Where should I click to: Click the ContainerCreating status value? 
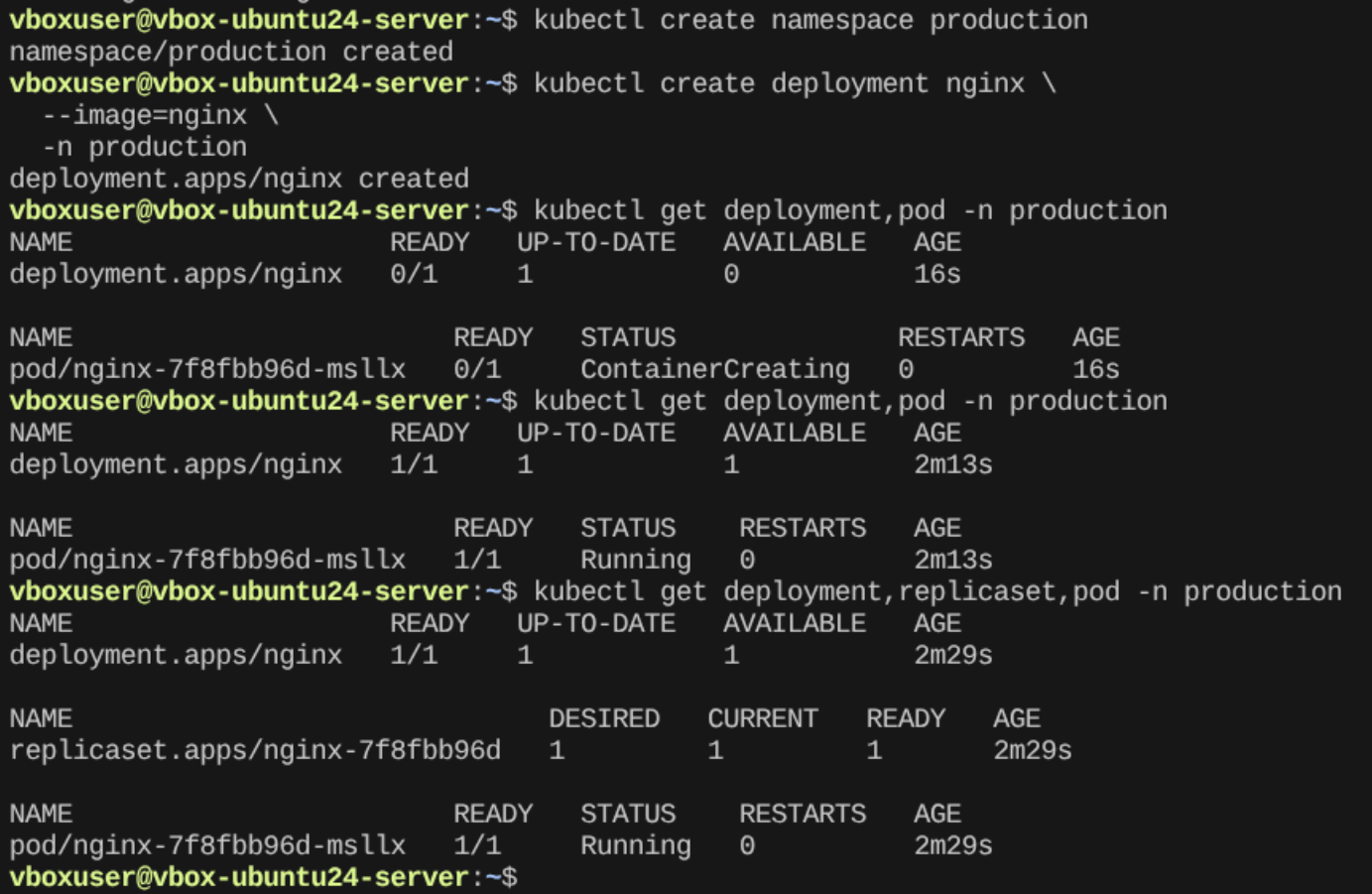pos(715,369)
